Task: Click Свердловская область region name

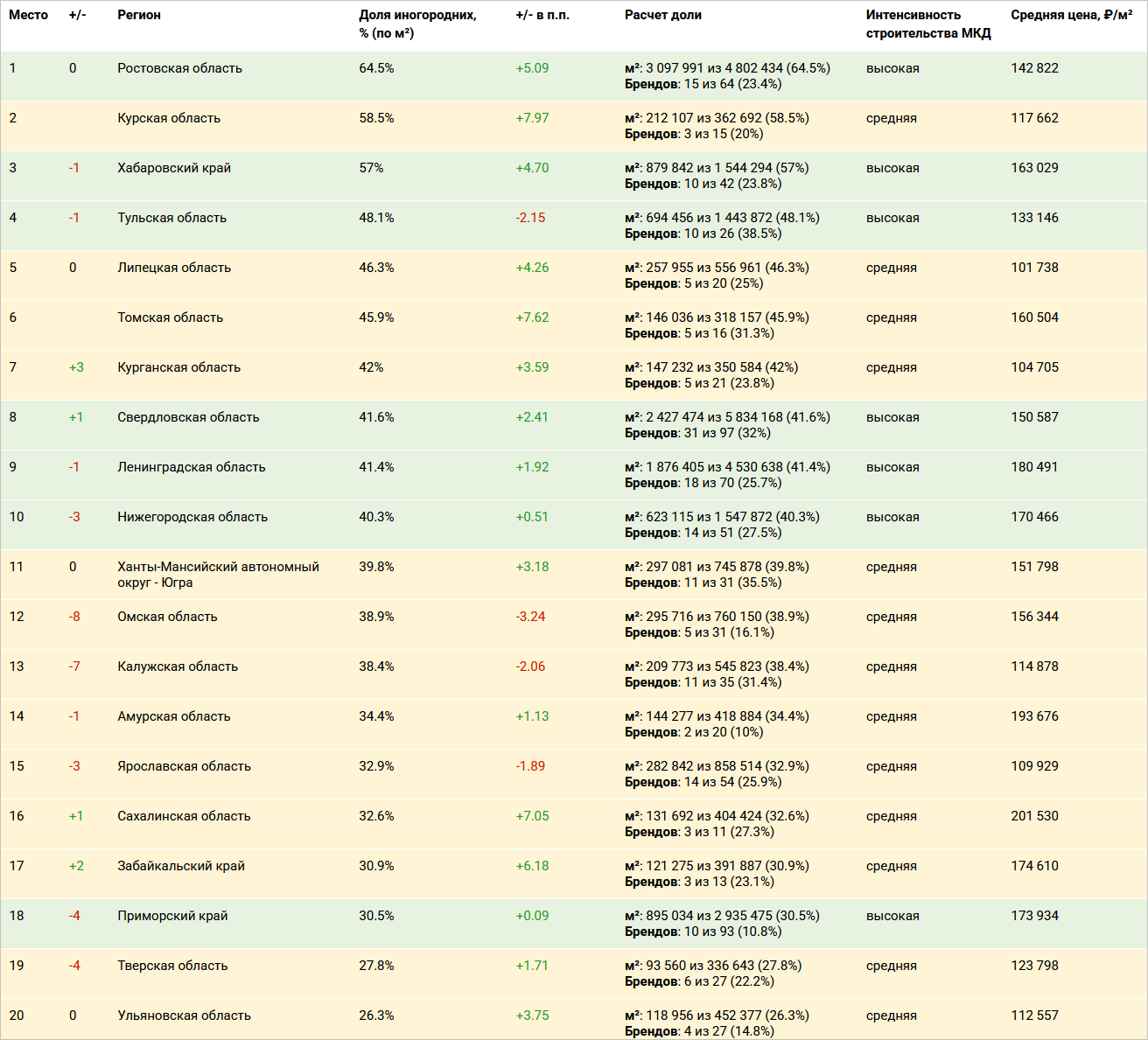Action: pyautogui.click(x=188, y=417)
